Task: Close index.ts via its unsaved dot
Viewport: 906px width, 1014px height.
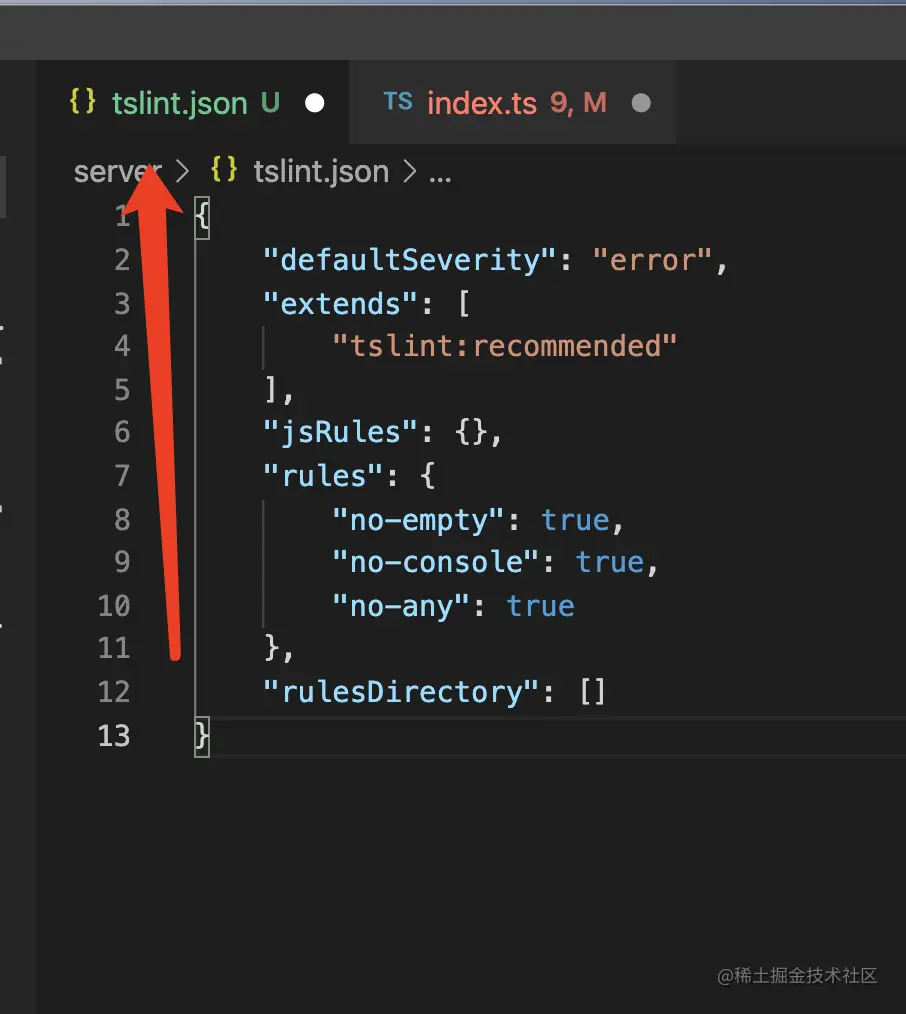Action: [641, 103]
